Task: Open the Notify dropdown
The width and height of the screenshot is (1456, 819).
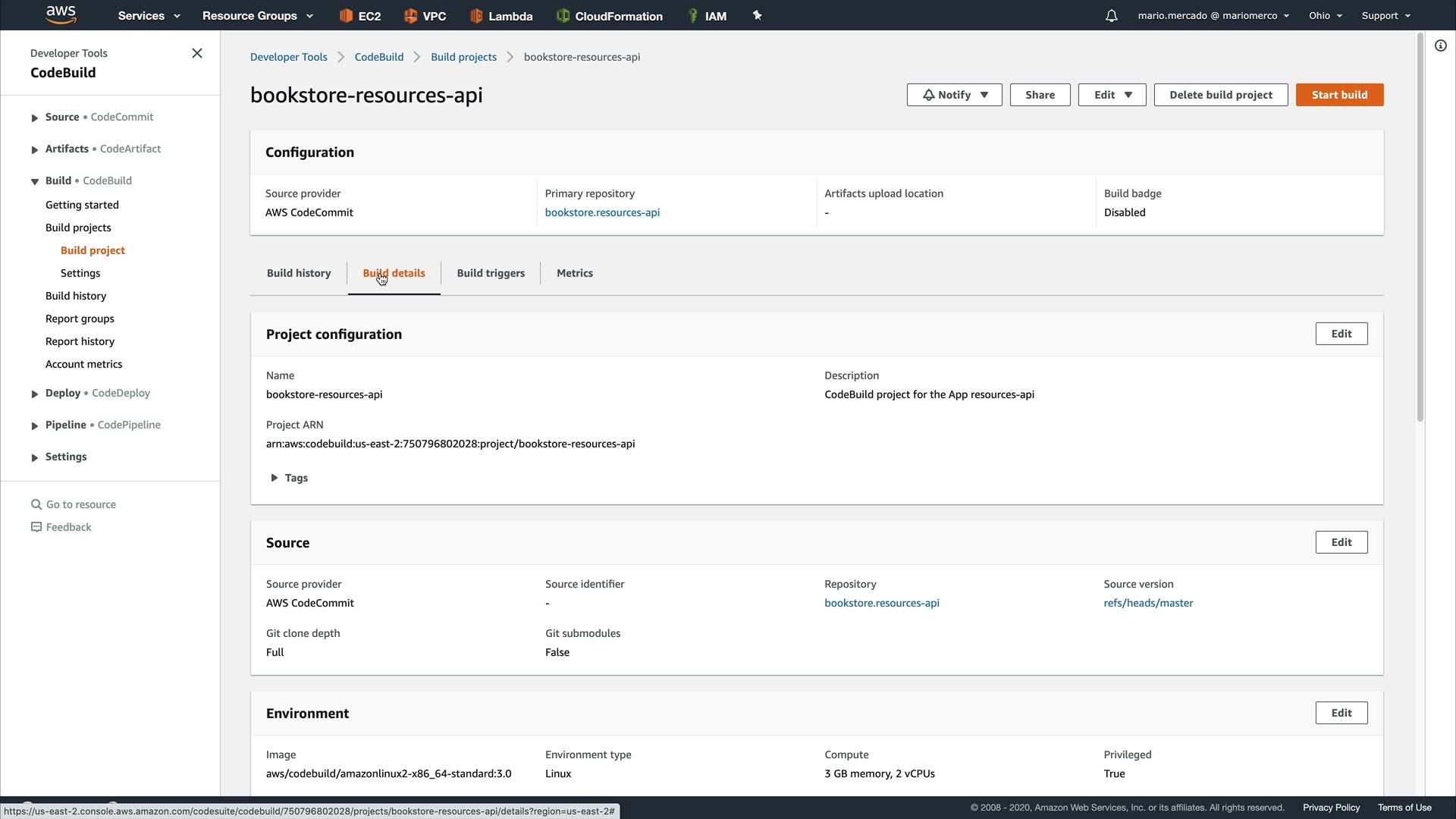Action: (x=954, y=95)
